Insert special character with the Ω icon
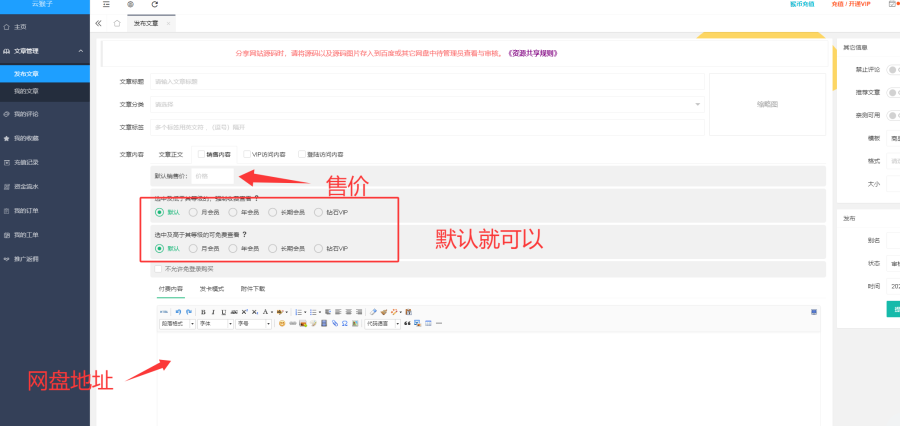The height and width of the screenshot is (426, 900). point(344,324)
